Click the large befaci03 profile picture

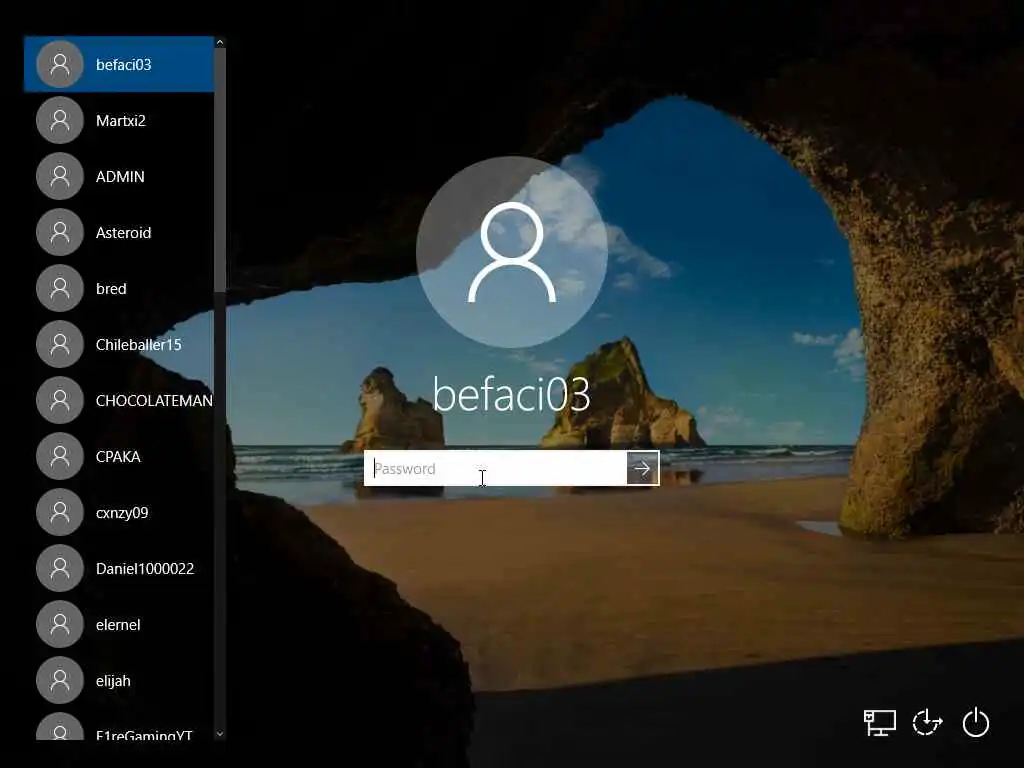(x=512, y=252)
